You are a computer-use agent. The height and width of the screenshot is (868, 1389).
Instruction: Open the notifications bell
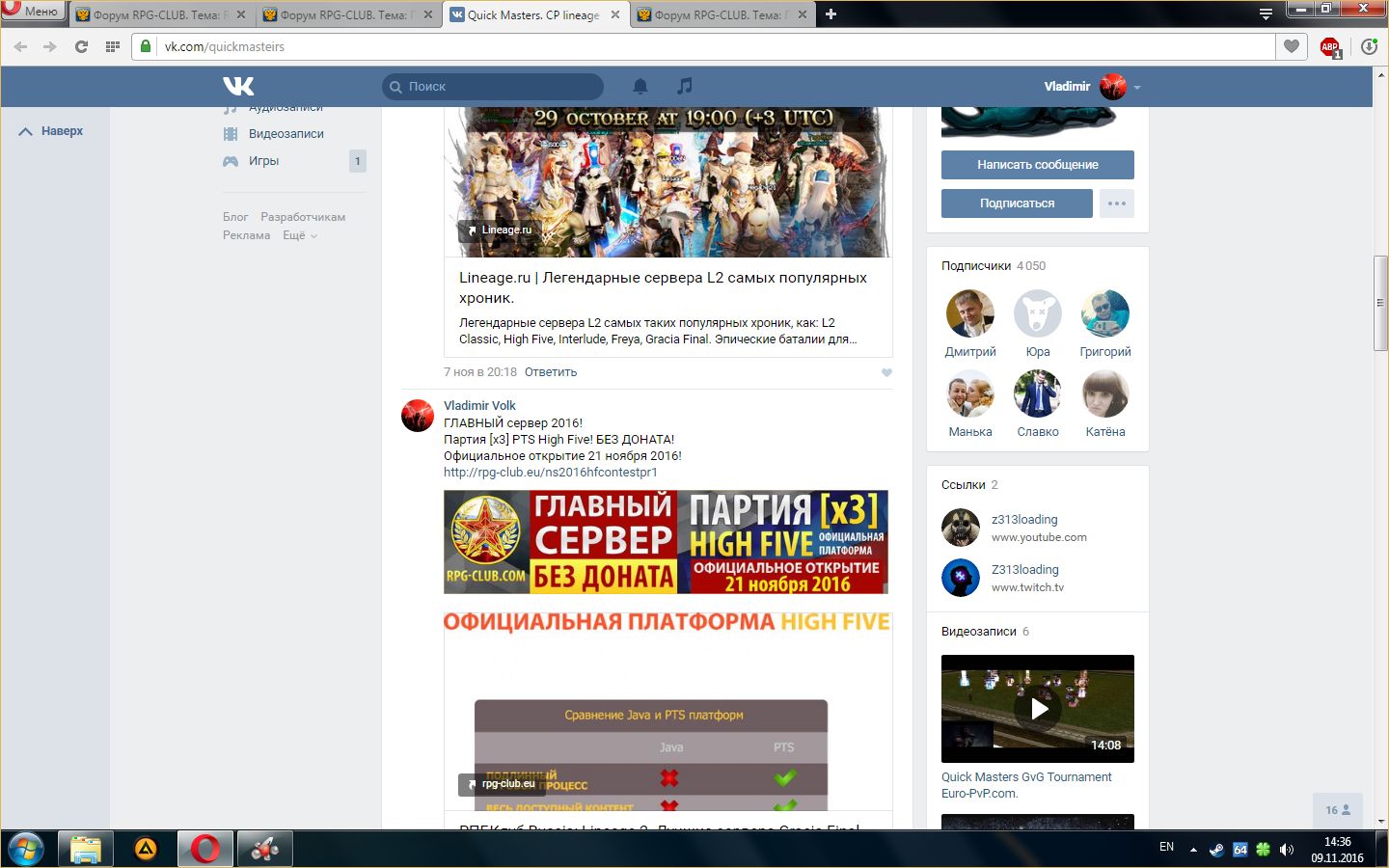pos(640,86)
